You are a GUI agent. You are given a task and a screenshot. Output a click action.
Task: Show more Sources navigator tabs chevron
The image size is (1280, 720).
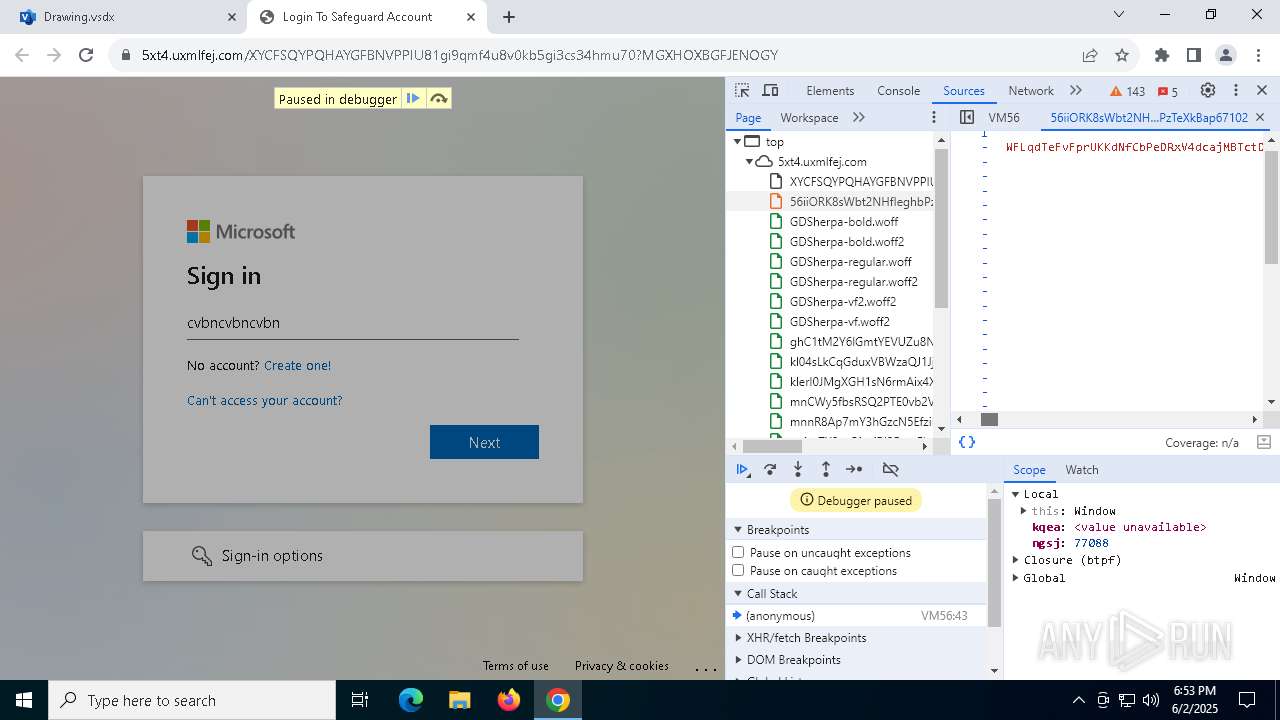click(x=859, y=117)
